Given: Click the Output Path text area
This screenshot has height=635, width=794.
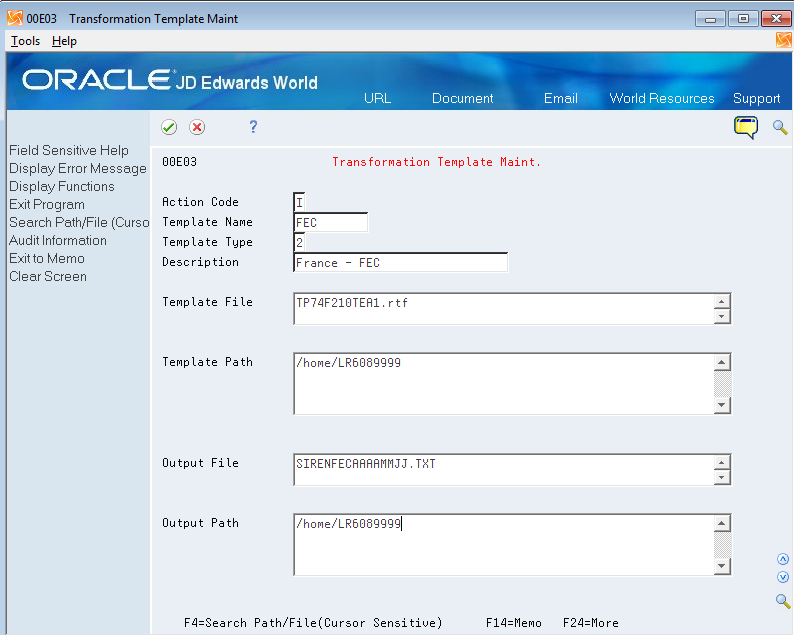Looking at the screenshot, I should click(x=504, y=545).
